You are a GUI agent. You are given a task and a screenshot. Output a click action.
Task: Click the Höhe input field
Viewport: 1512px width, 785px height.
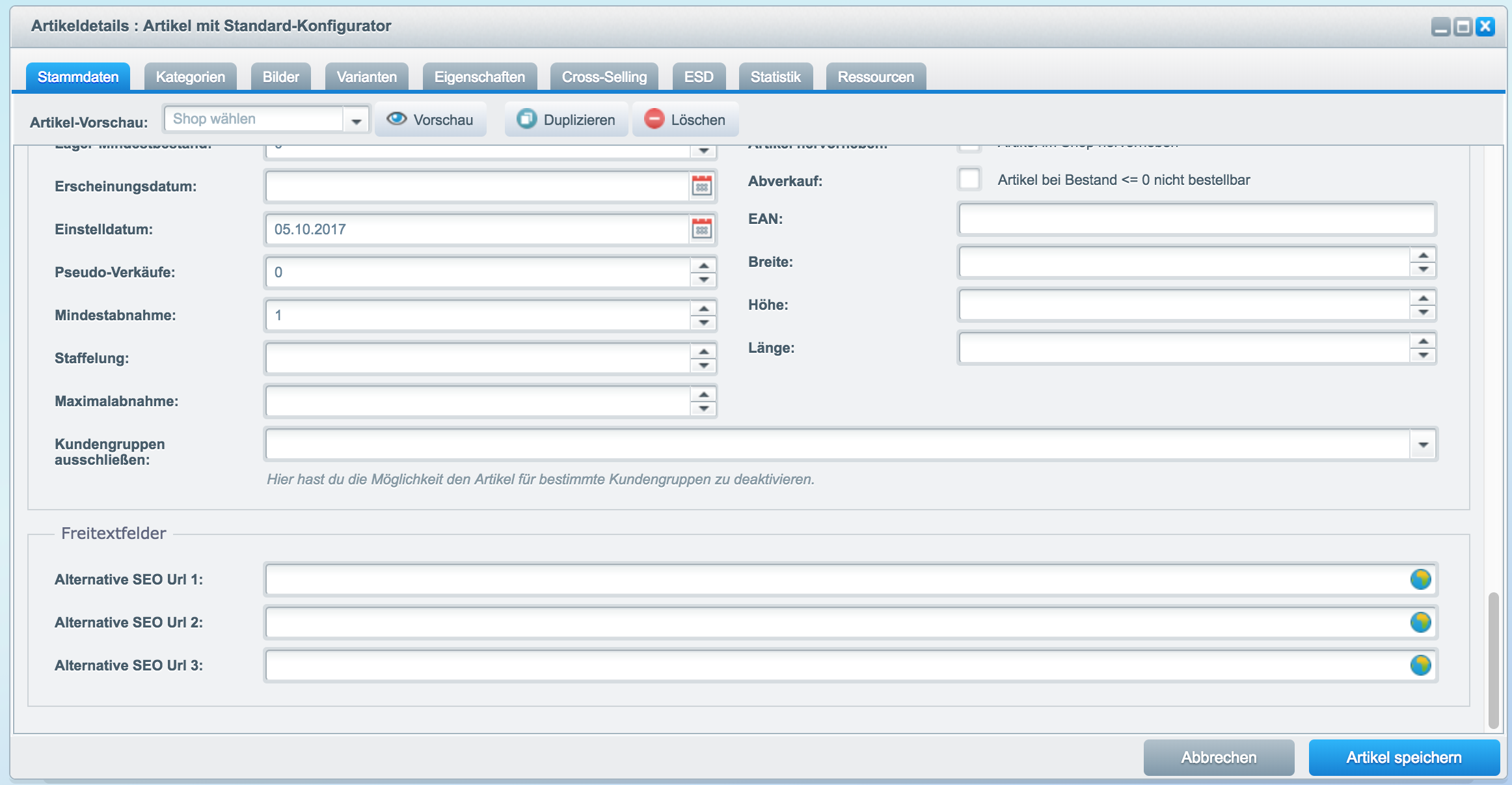pos(1185,305)
